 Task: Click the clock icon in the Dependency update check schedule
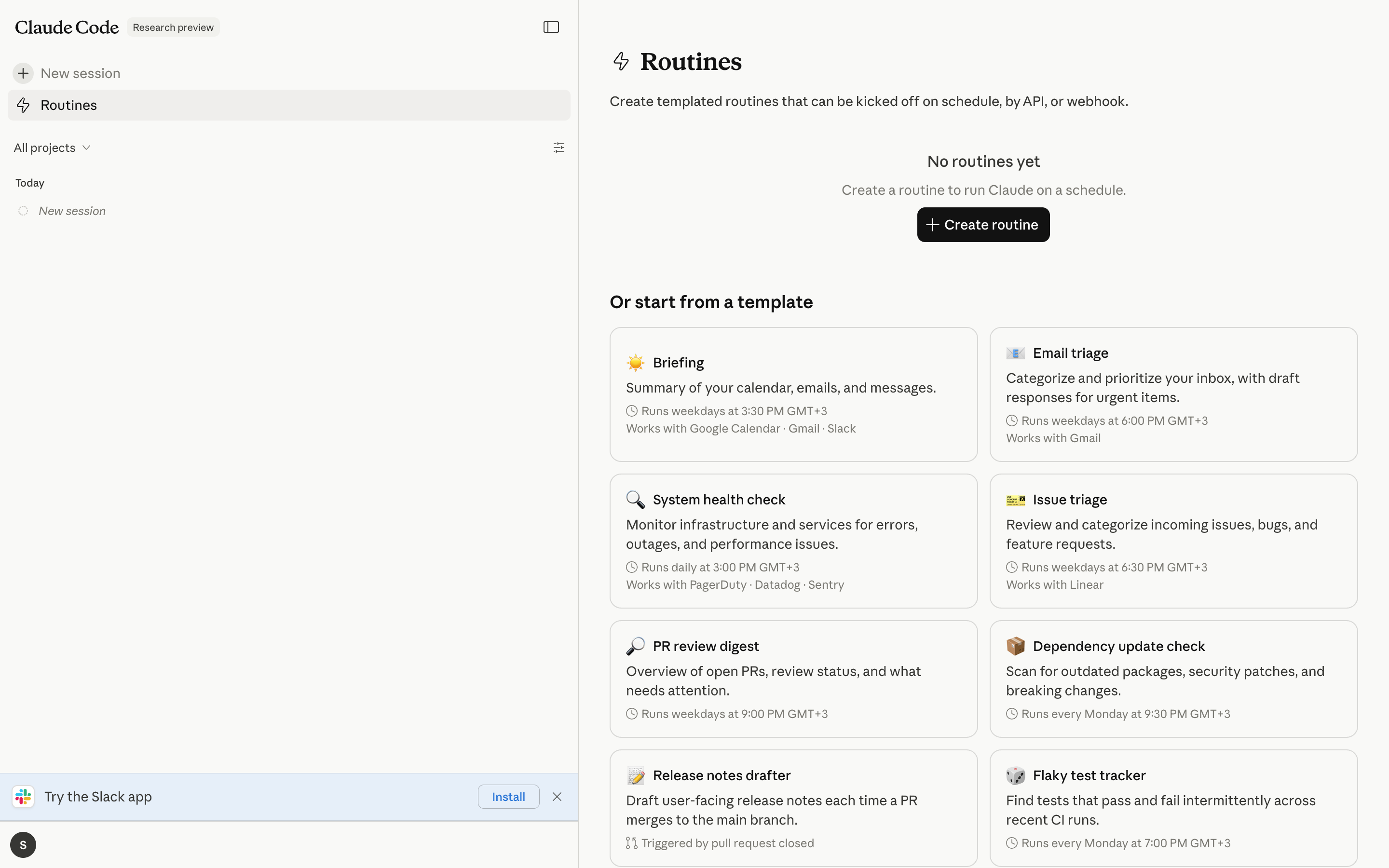click(x=1012, y=714)
